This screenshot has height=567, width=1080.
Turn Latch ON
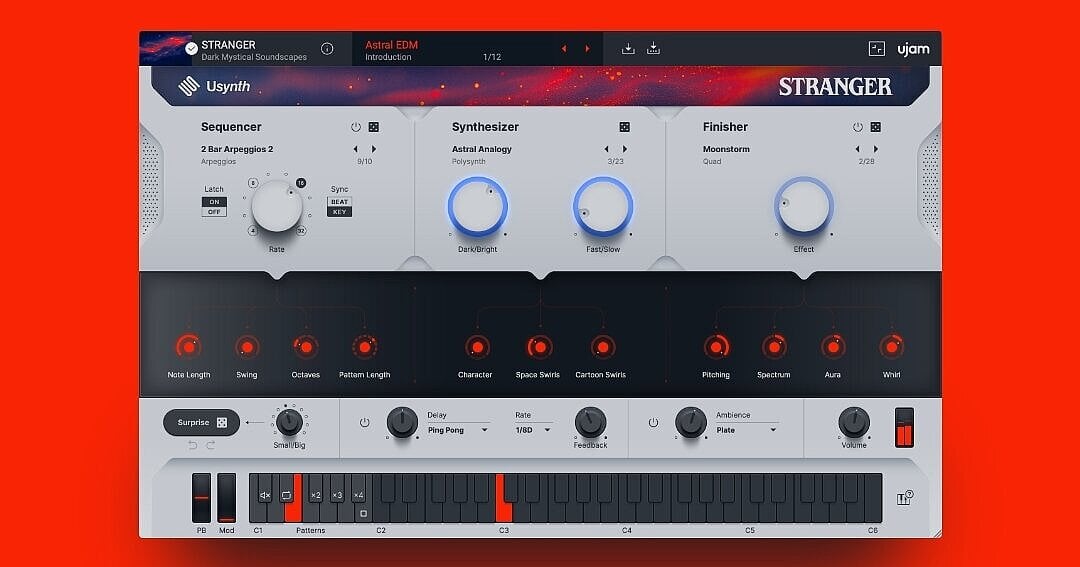(214, 201)
